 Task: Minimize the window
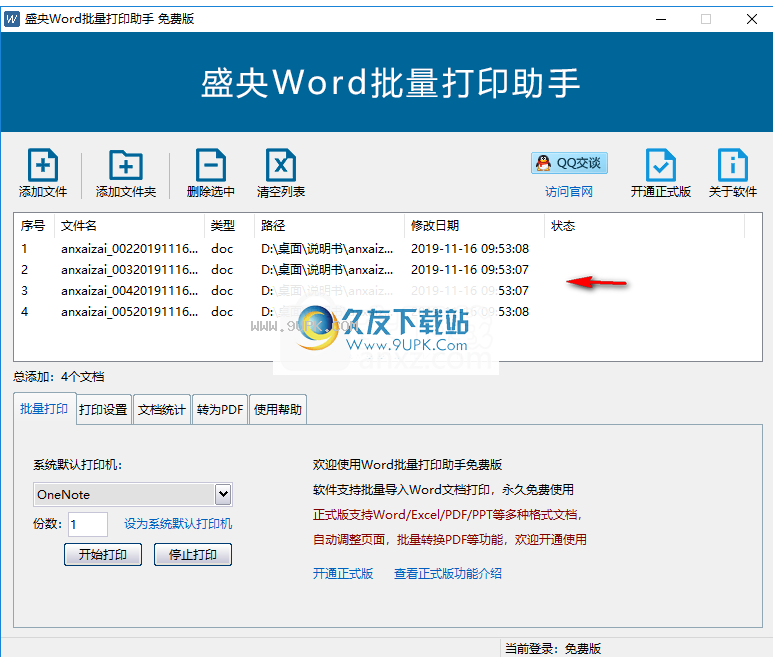point(661,19)
